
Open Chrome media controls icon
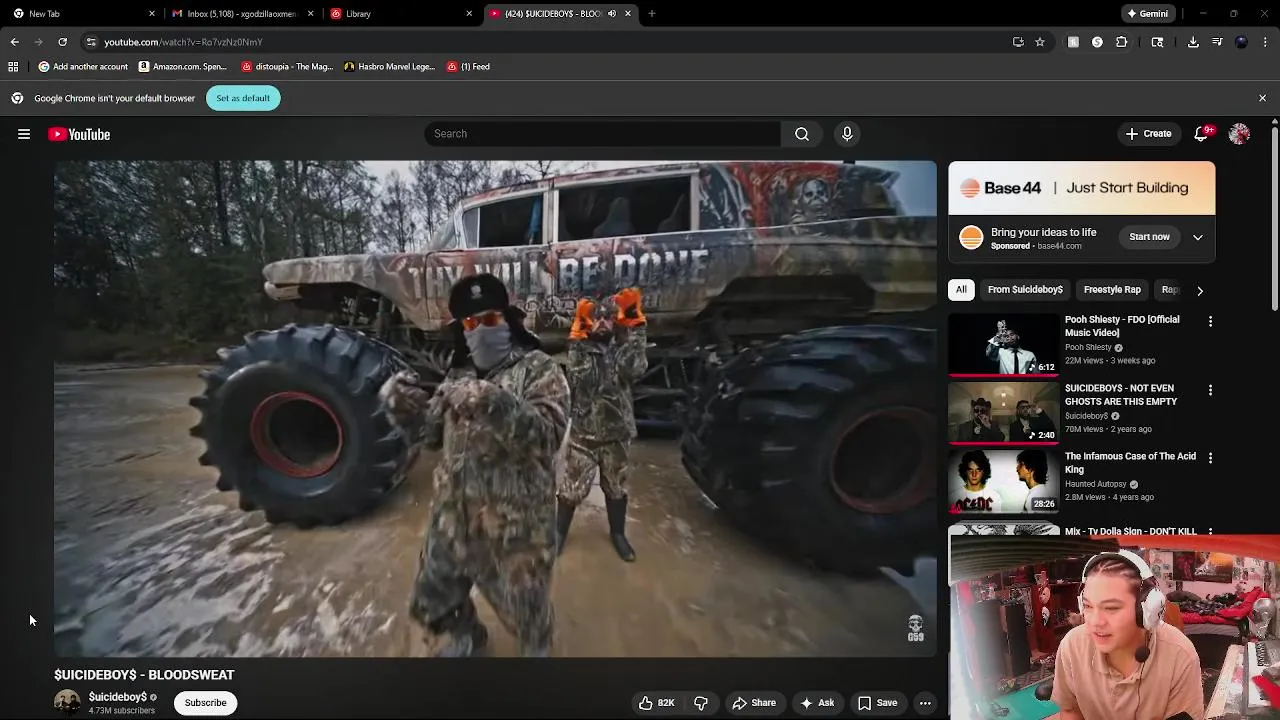tap(1217, 42)
